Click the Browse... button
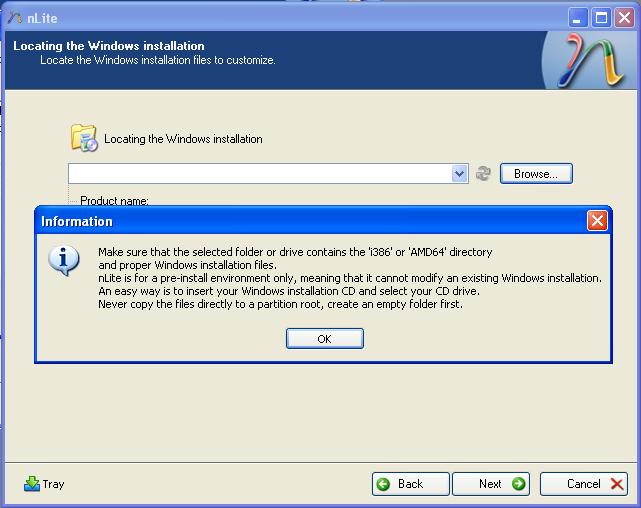Viewport: 641px width, 508px height. coord(536,174)
